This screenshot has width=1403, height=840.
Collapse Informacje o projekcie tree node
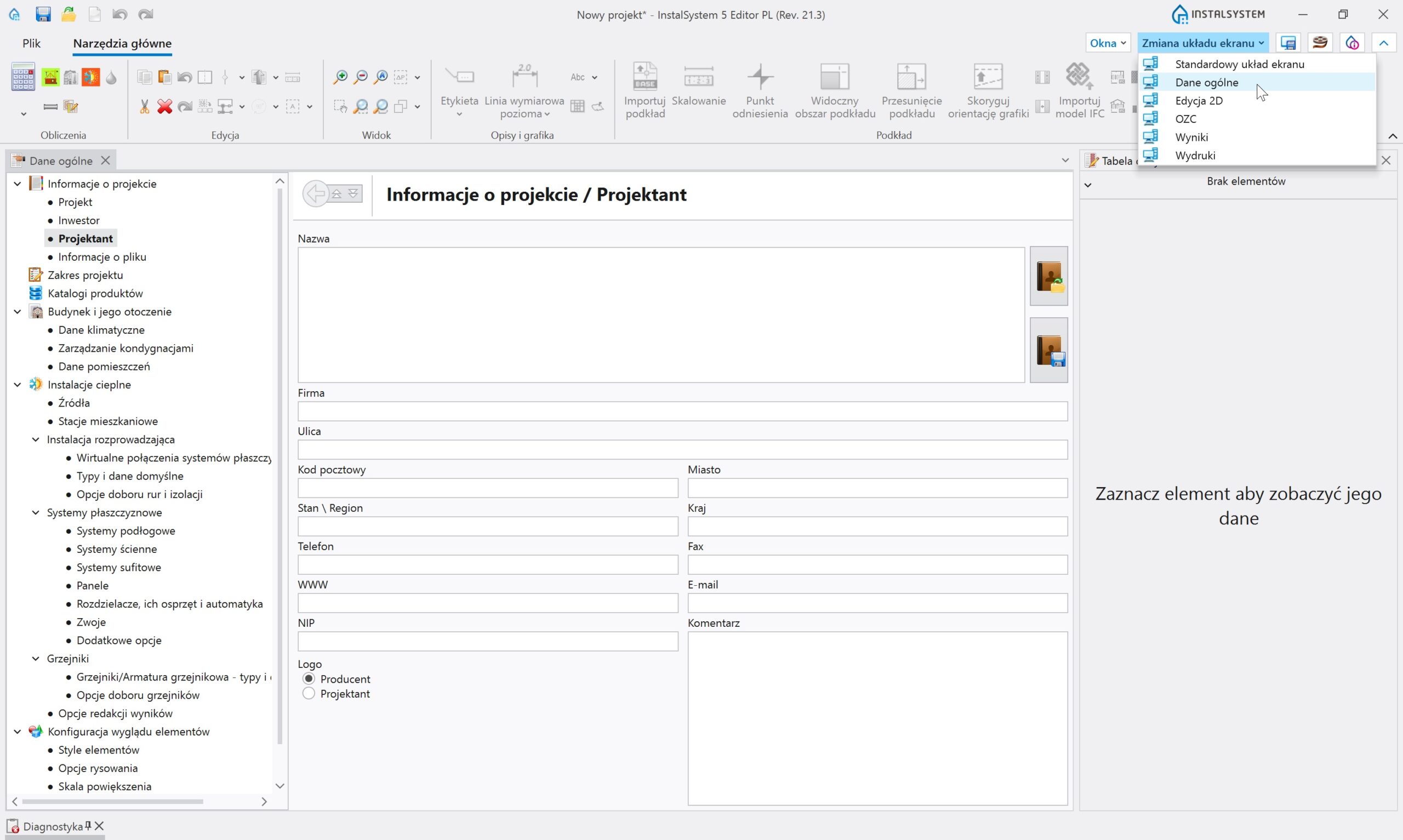point(18,184)
